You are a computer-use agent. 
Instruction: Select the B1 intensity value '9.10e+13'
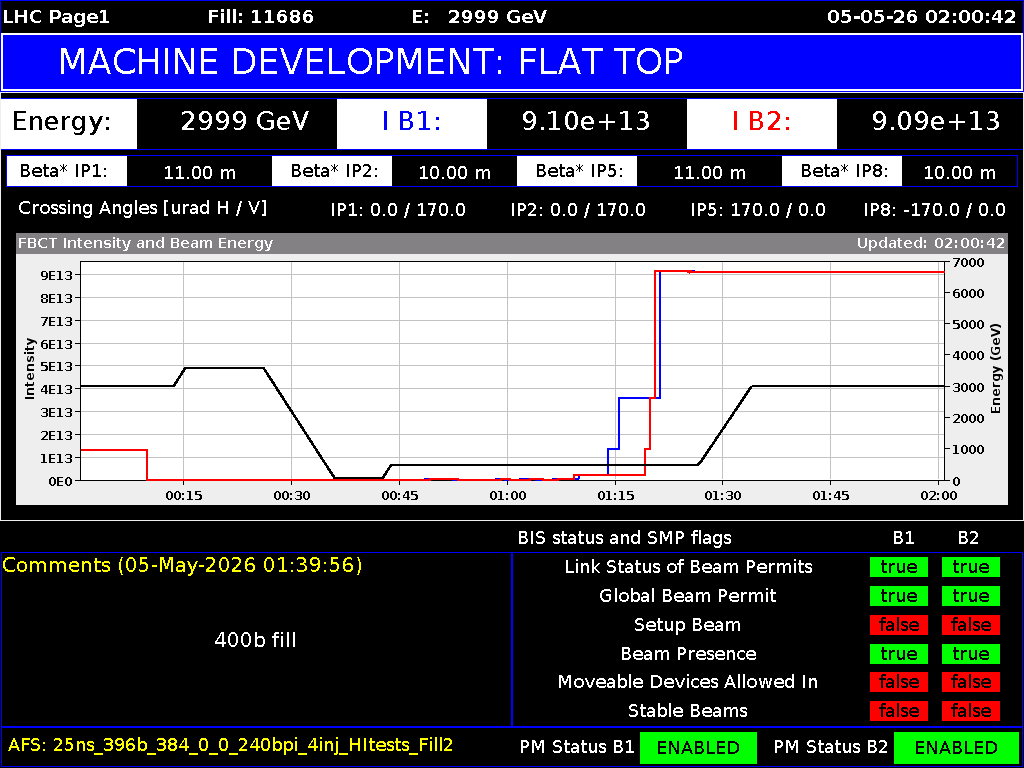586,122
